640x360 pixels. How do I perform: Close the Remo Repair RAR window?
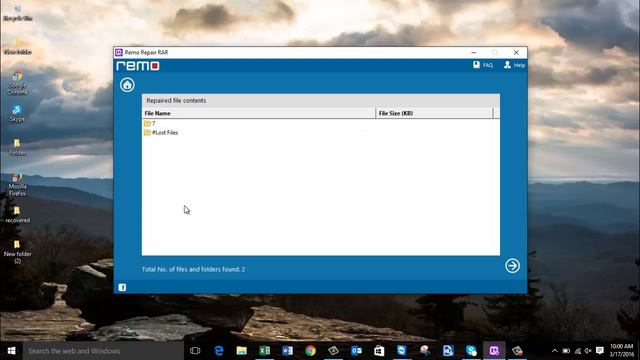pyautogui.click(x=516, y=53)
